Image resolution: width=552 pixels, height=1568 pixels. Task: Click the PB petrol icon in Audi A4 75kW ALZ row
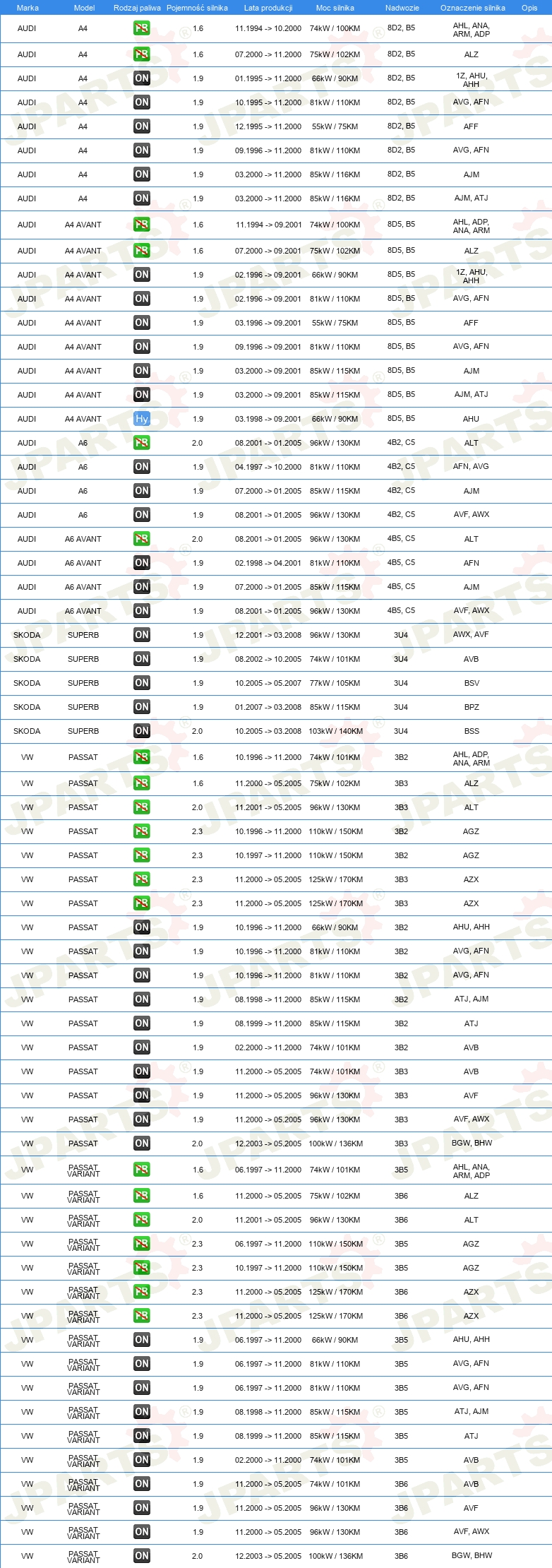[142, 54]
